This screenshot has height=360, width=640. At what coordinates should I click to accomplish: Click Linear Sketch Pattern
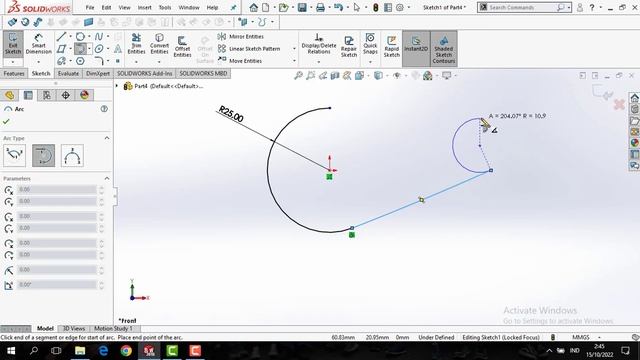pyautogui.click(x=249, y=49)
